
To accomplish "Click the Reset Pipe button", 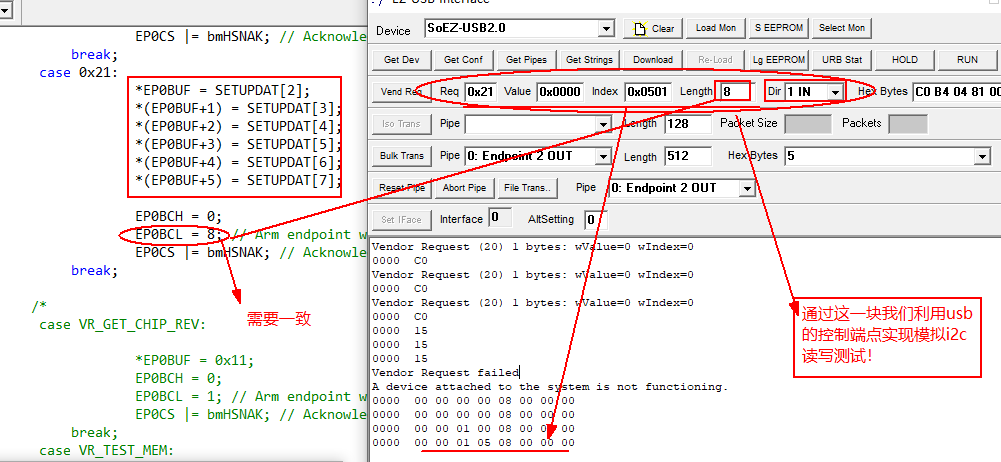I will pos(402,188).
